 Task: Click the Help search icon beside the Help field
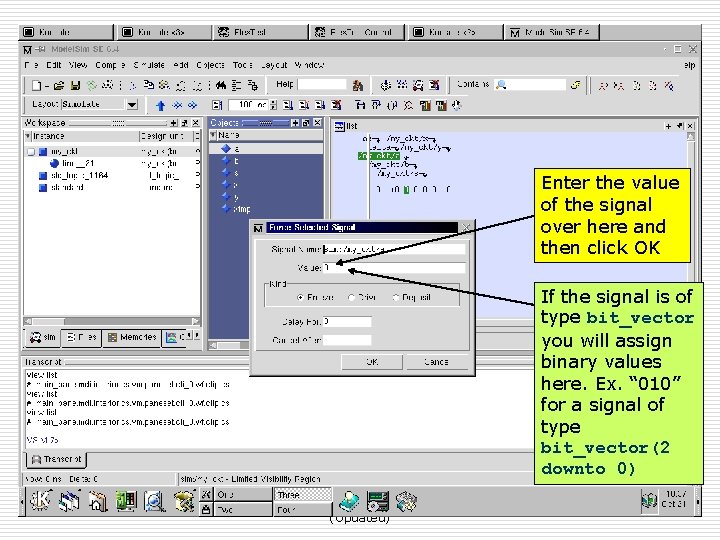pyautogui.click(x=358, y=85)
